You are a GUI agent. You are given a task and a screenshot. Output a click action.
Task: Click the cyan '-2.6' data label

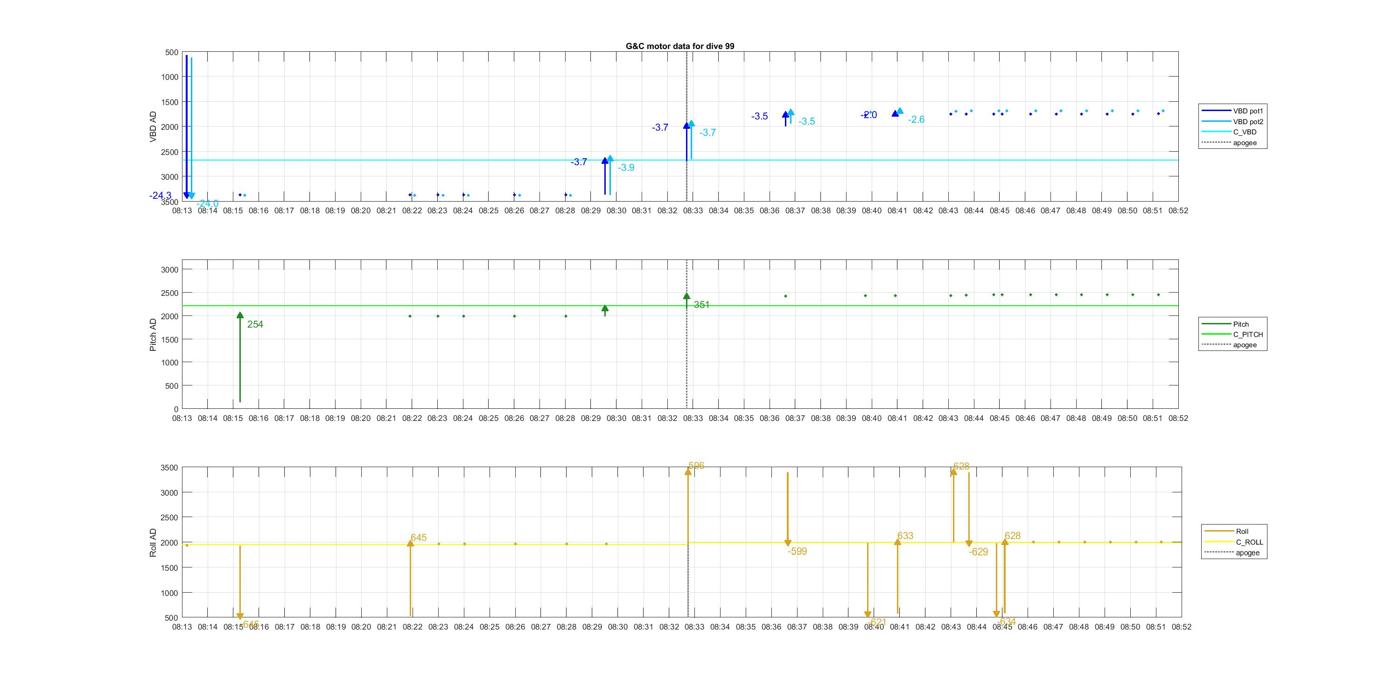click(916, 120)
